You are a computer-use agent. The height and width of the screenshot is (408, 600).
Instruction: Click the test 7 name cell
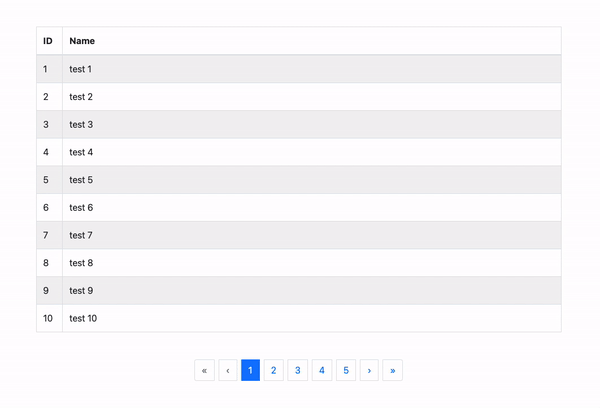click(x=312, y=235)
